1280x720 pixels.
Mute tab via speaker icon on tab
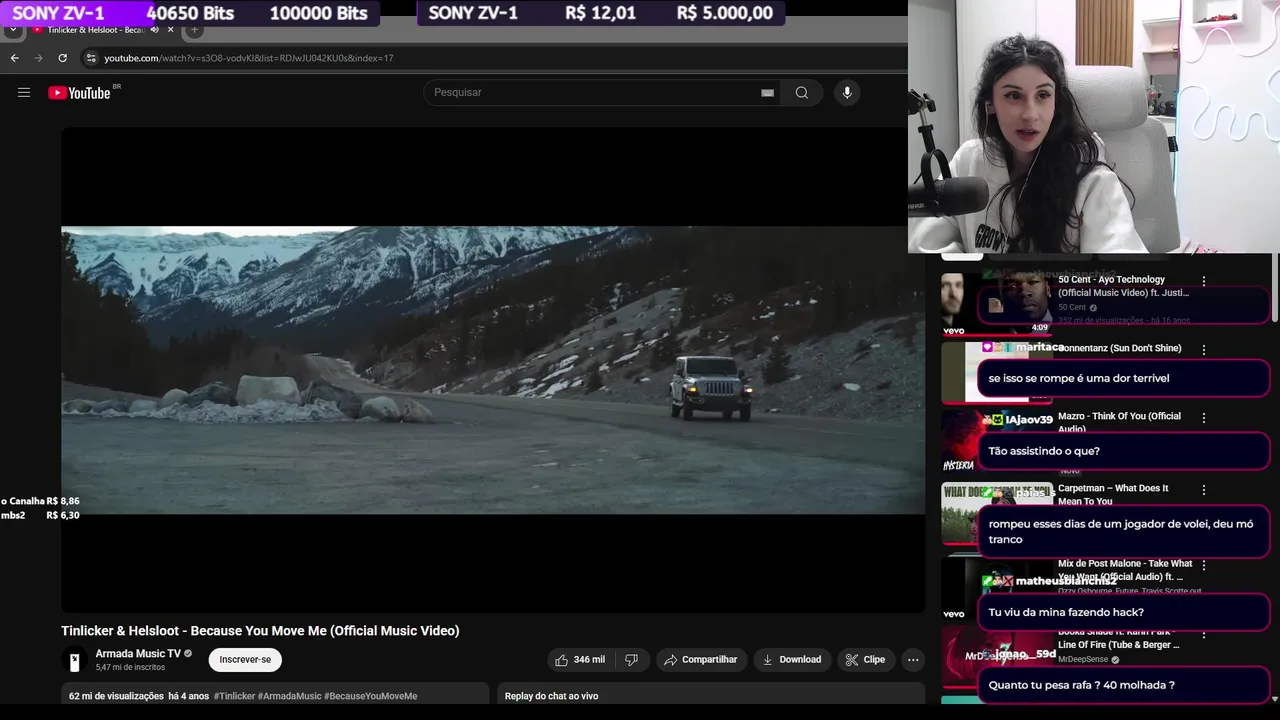point(154,30)
